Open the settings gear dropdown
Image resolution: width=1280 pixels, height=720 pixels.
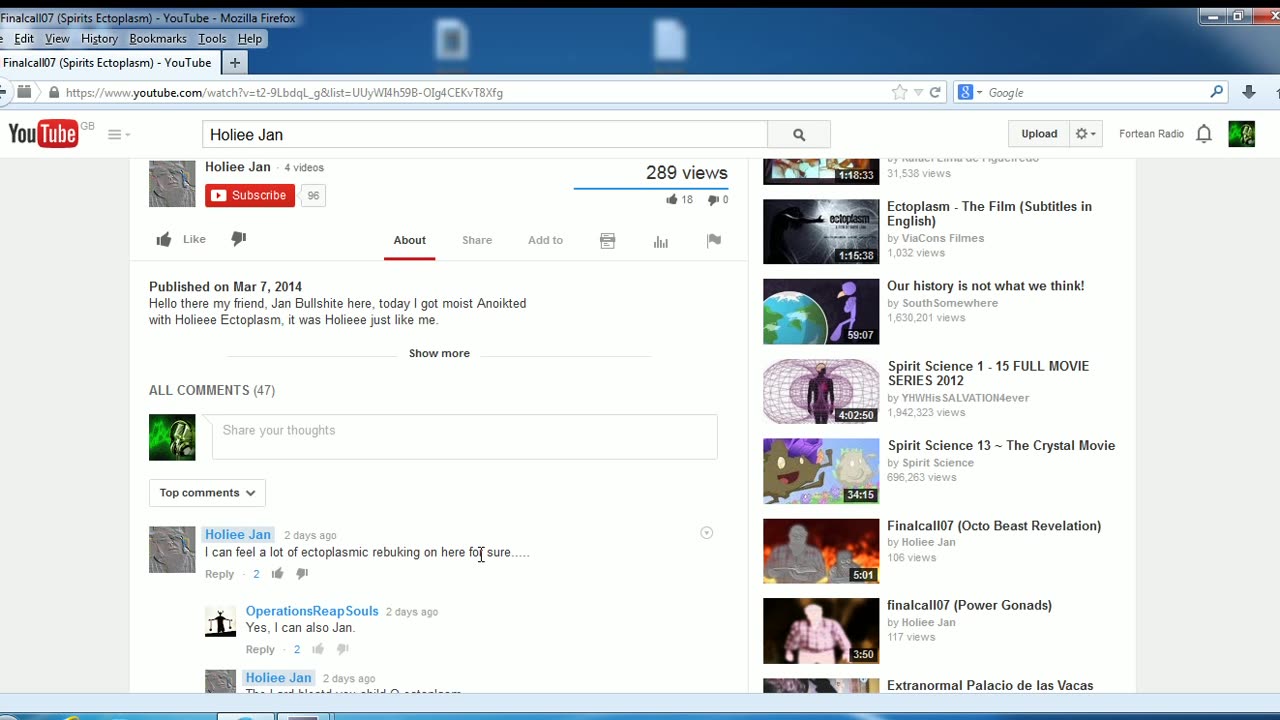[x=1085, y=134]
